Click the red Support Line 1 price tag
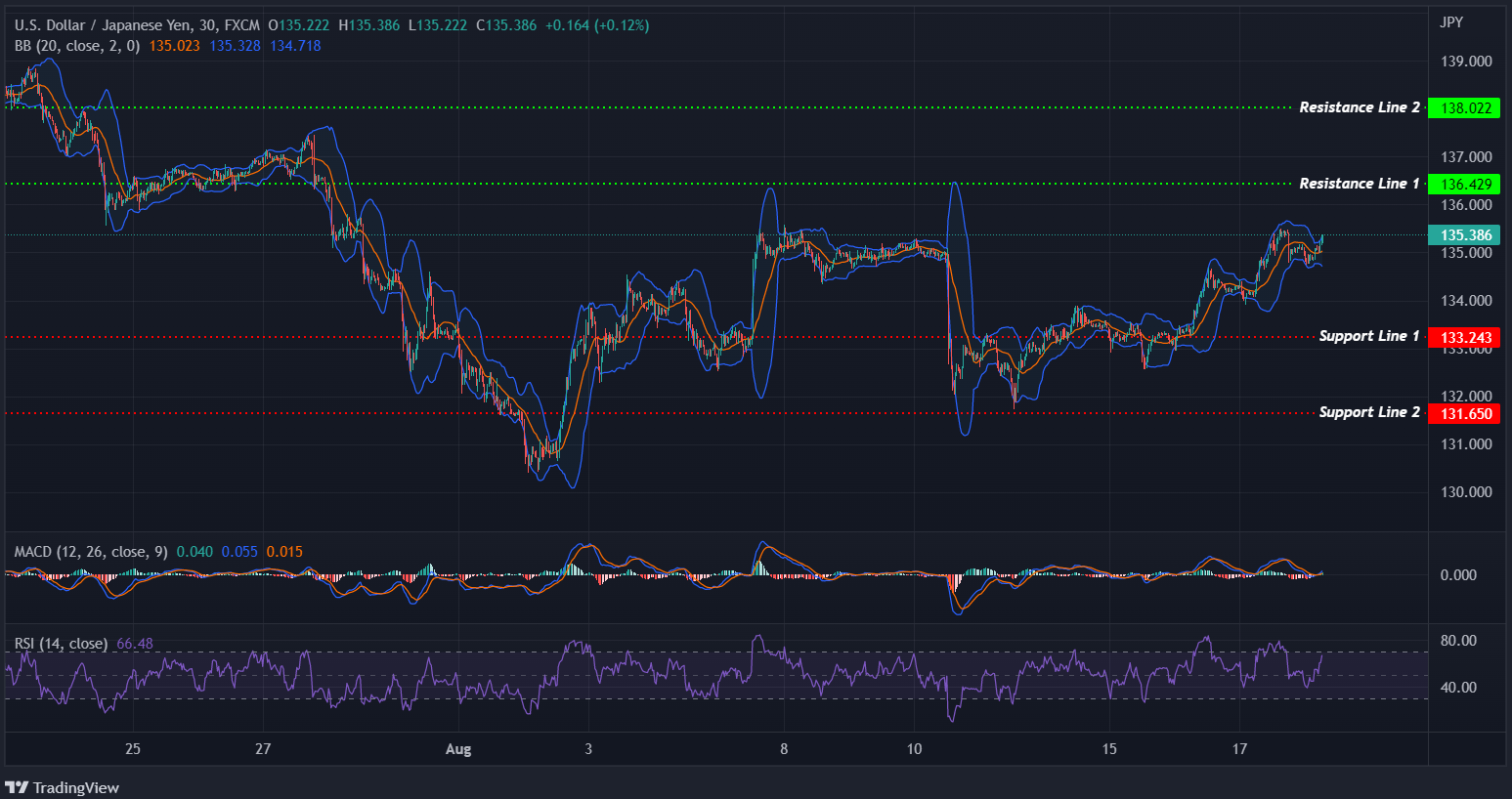The width and height of the screenshot is (1512, 799). tap(1465, 336)
